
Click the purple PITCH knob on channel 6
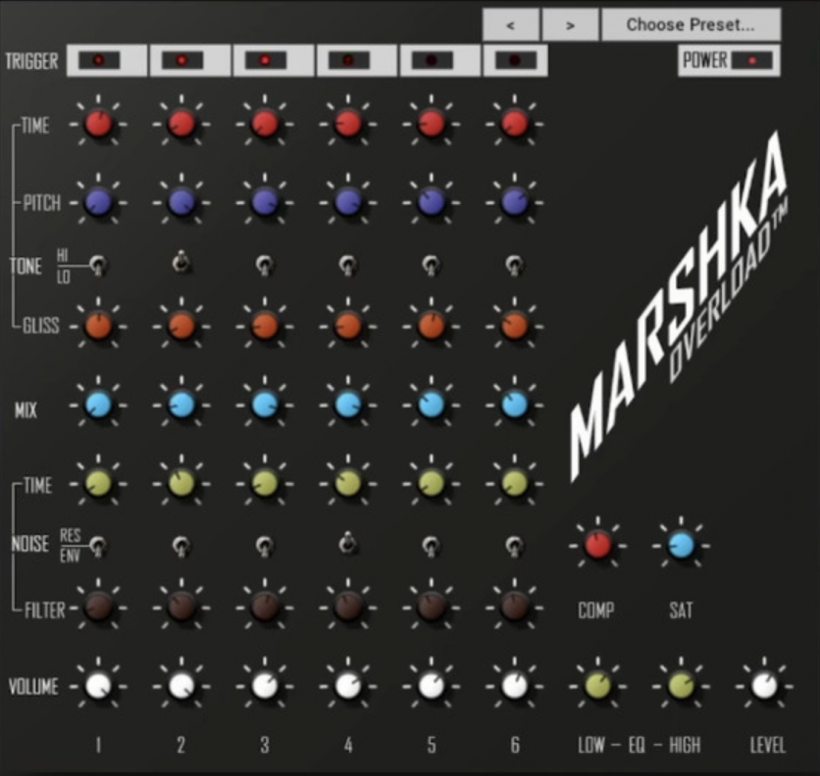tap(514, 202)
